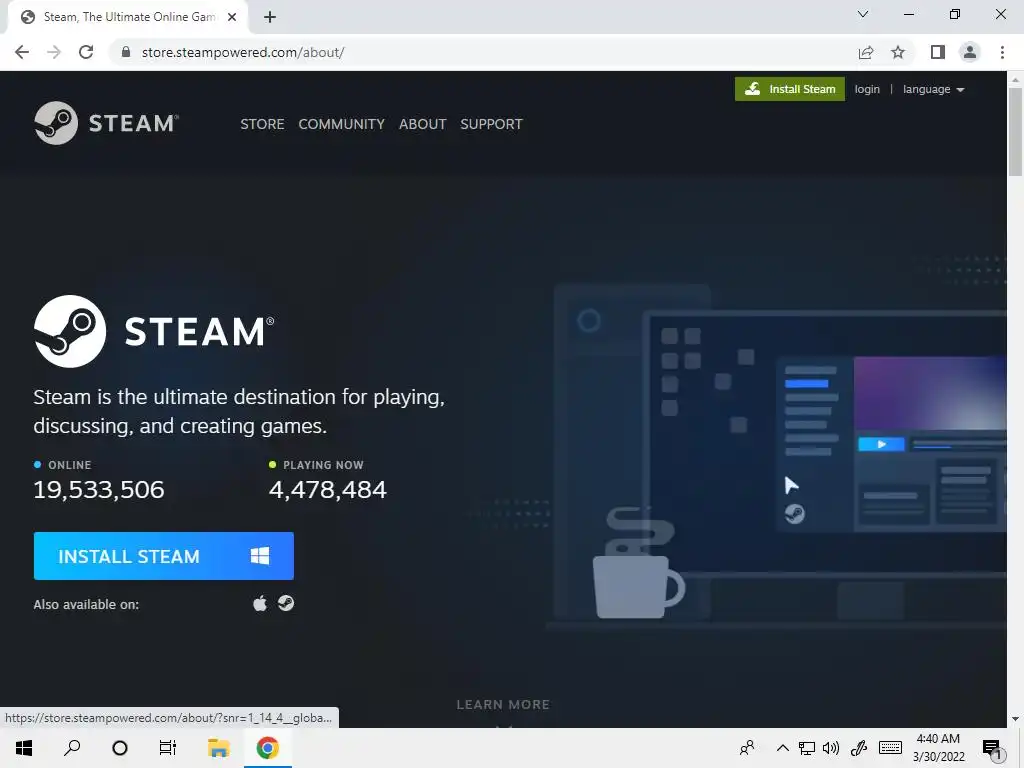
Task: Open Windows taskbar search
Action: pyautogui.click(x=72, y=748)
